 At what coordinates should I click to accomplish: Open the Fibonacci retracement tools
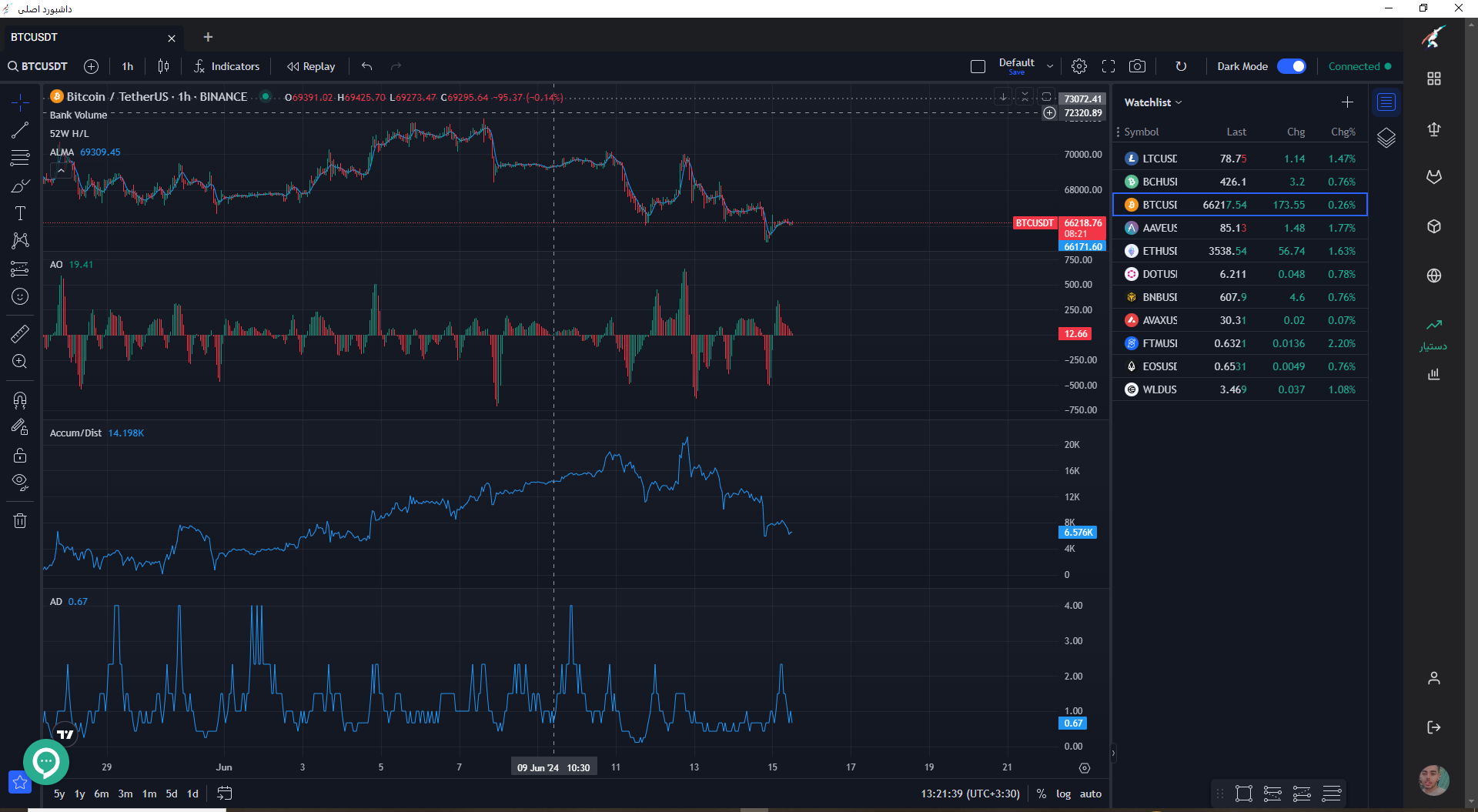pyautogui.click(x=20, y=158)
